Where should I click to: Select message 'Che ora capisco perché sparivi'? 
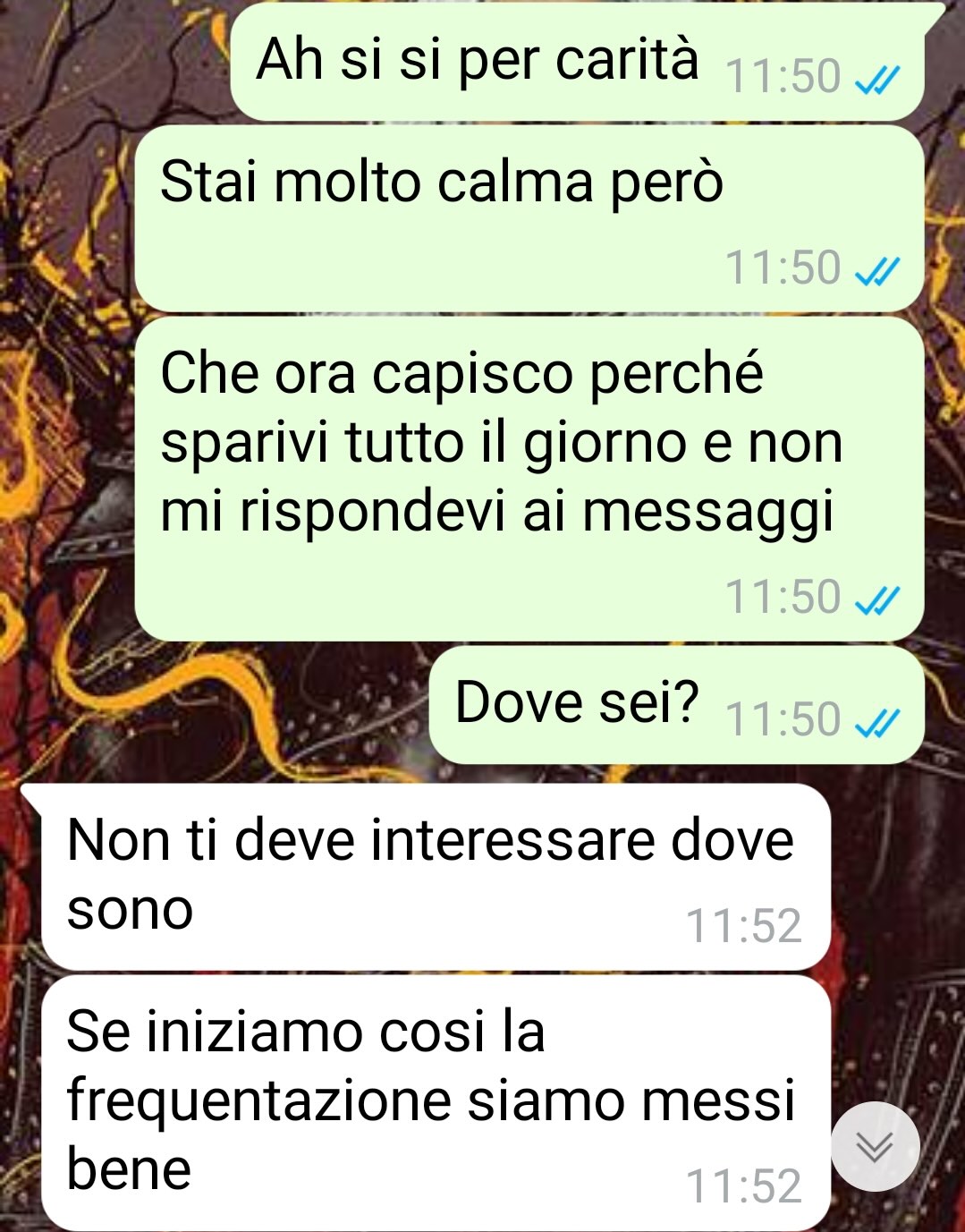point(529,479)
